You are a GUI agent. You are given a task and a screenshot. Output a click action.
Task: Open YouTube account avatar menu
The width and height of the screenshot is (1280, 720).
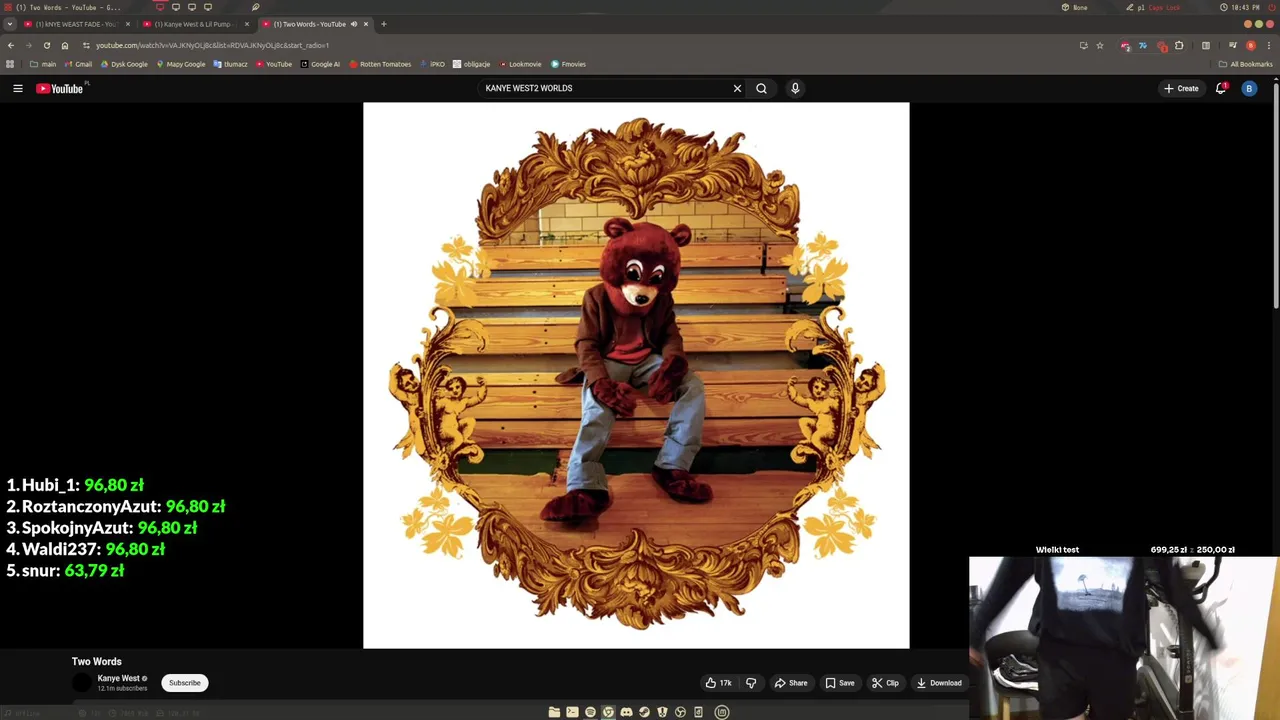pyautogui.click(x=1249, y=88)
